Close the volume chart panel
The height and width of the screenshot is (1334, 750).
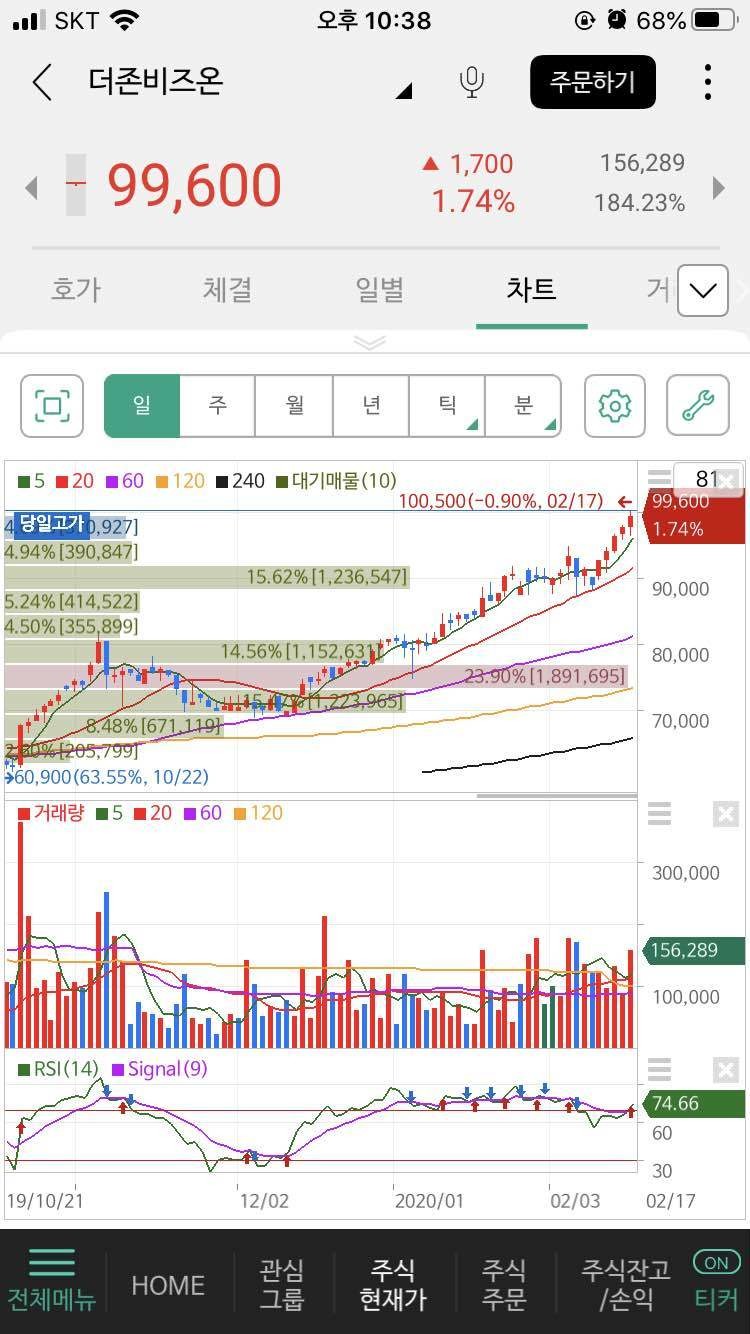(725, 815)
